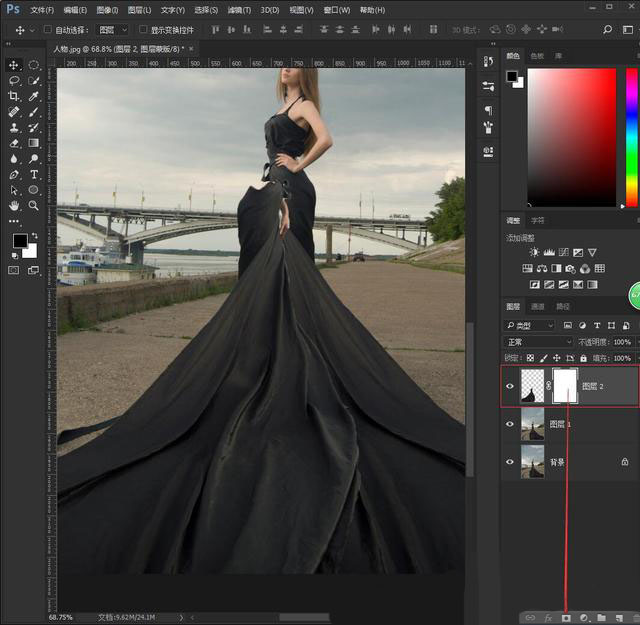Open the blend mode 正常 dropdown
The height and width of the screenshot is (625, 640).
point(538,342)
